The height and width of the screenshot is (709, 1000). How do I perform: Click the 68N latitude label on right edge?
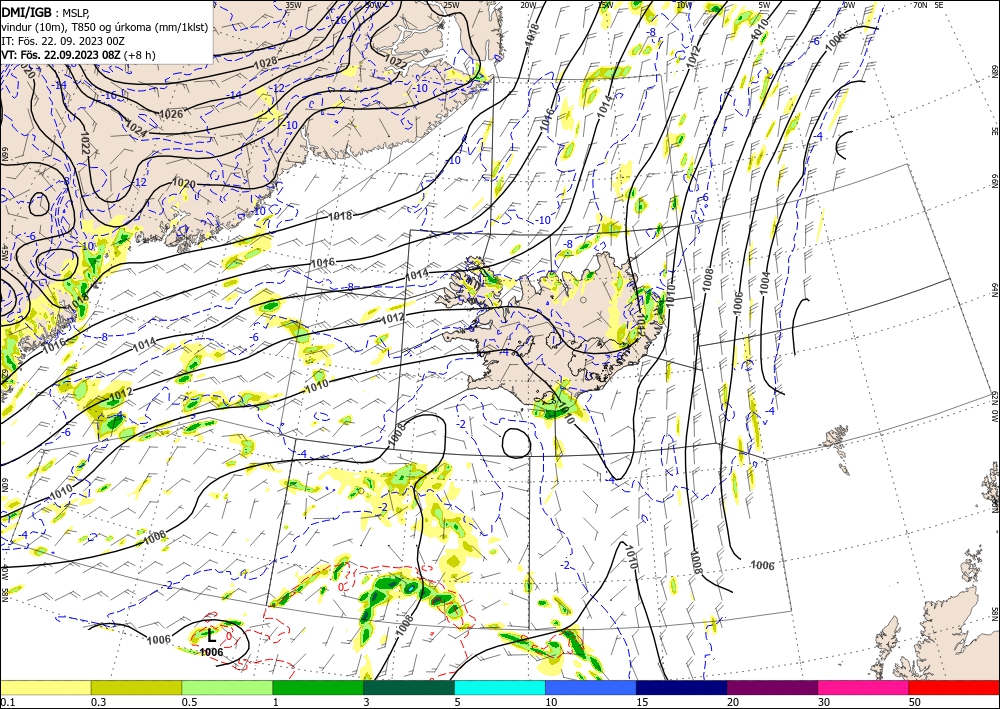(x=995, y=71)
